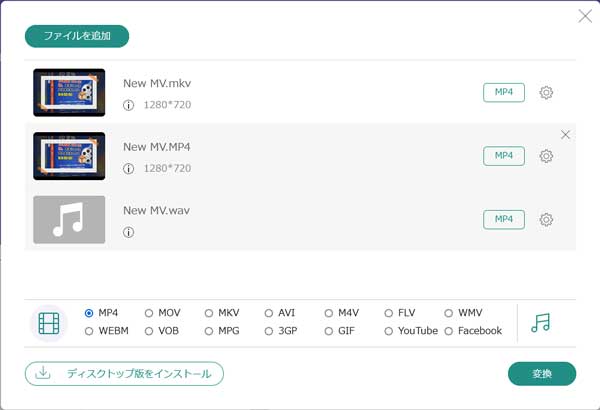Open settings gear for New MV.MP4
The height and width of the screenshot is (410, 600).
pos(546,156)
